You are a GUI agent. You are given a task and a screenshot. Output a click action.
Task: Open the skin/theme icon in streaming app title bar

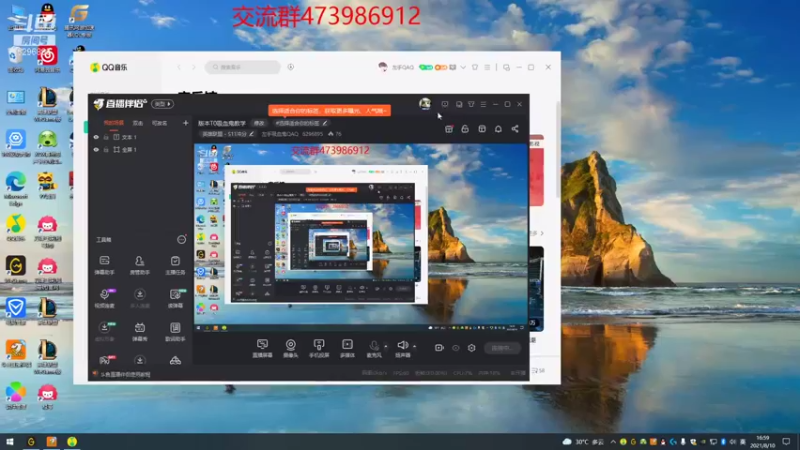[x=471, y=104]
